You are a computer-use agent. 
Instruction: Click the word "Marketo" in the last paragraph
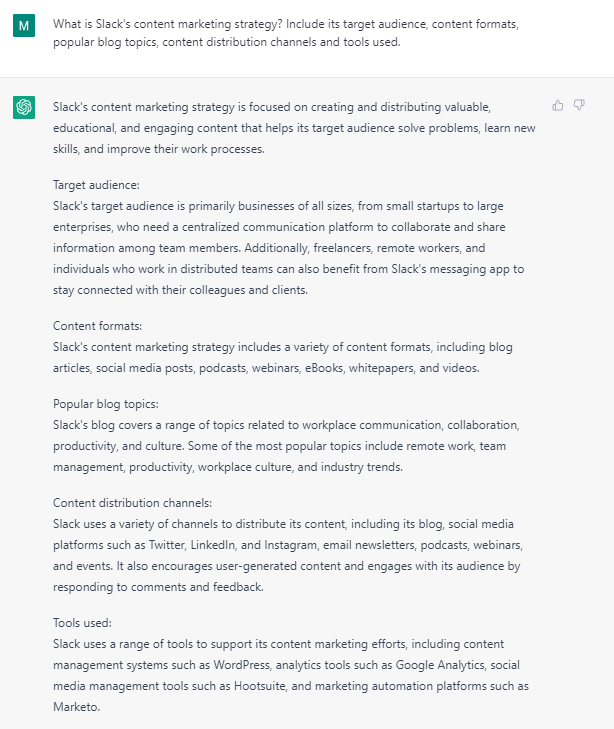point(77,706)
